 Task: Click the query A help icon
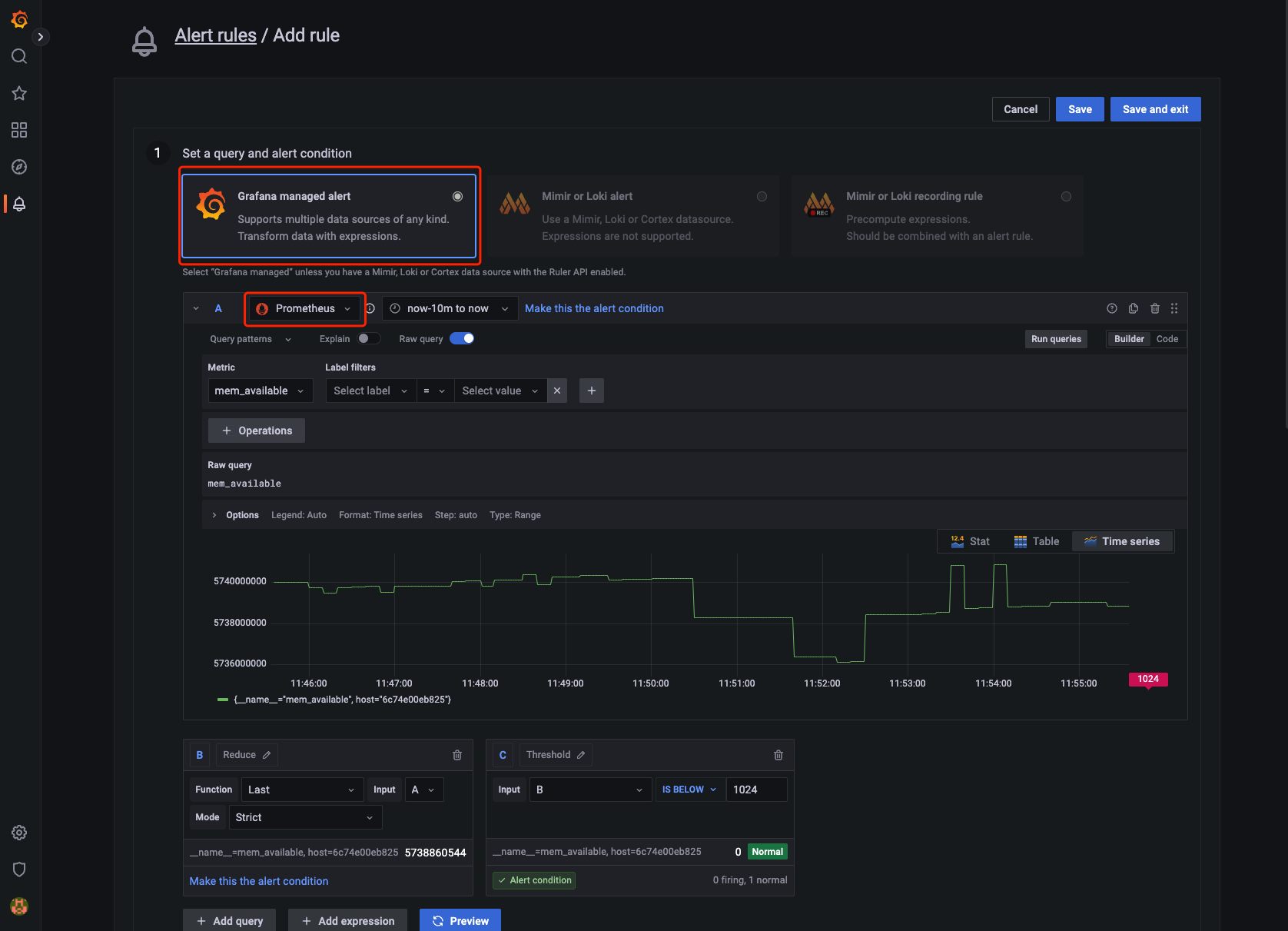tap(1112, 308)
